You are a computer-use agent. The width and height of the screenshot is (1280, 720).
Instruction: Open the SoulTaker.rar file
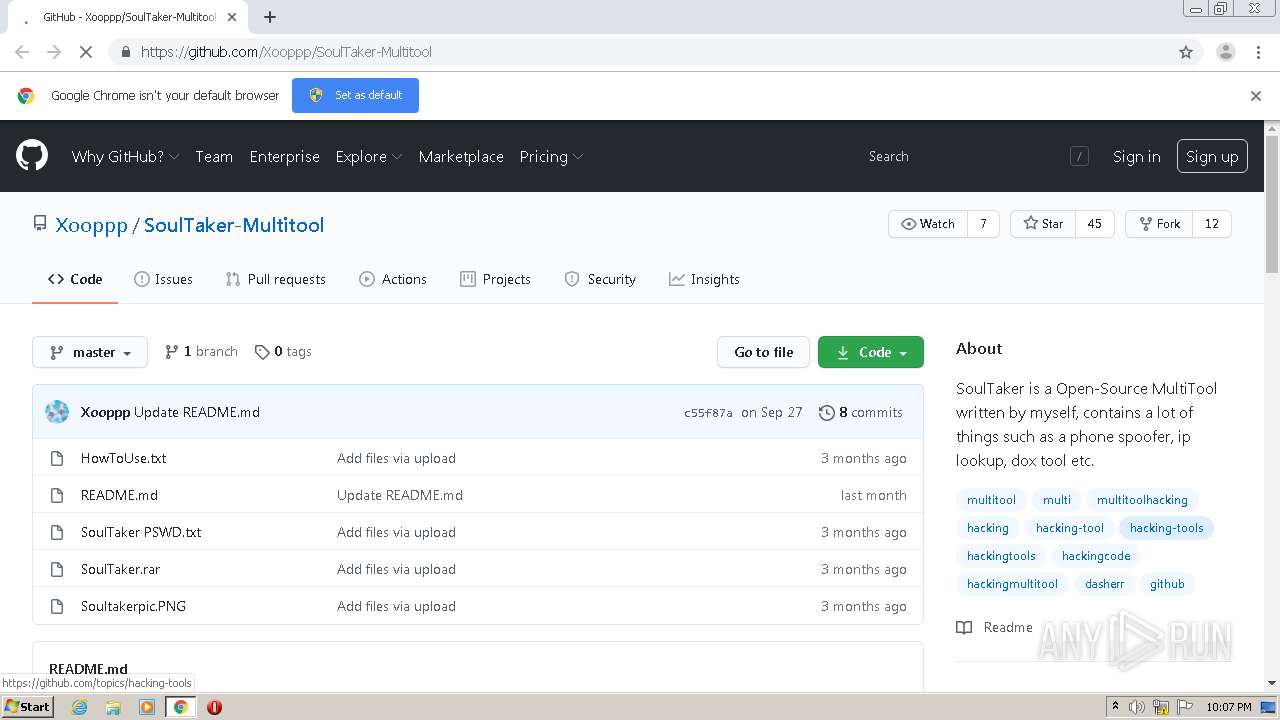tap(120, 569)
